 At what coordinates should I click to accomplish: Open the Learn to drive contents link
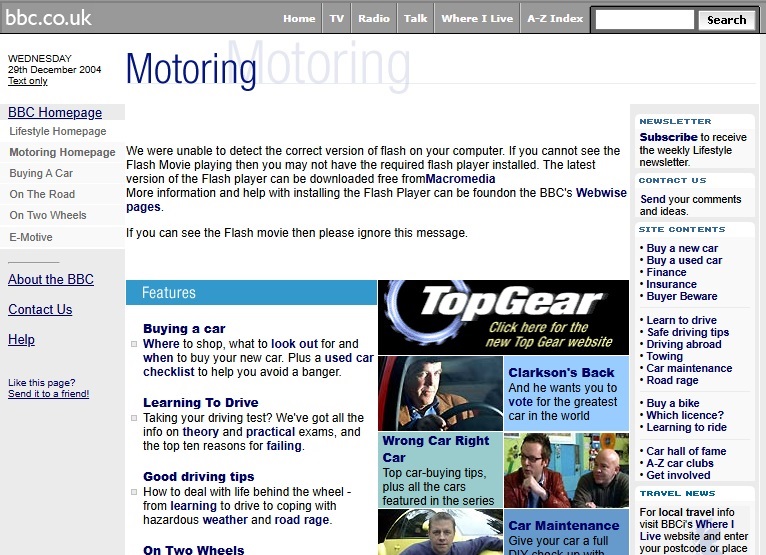click(681, 320)
